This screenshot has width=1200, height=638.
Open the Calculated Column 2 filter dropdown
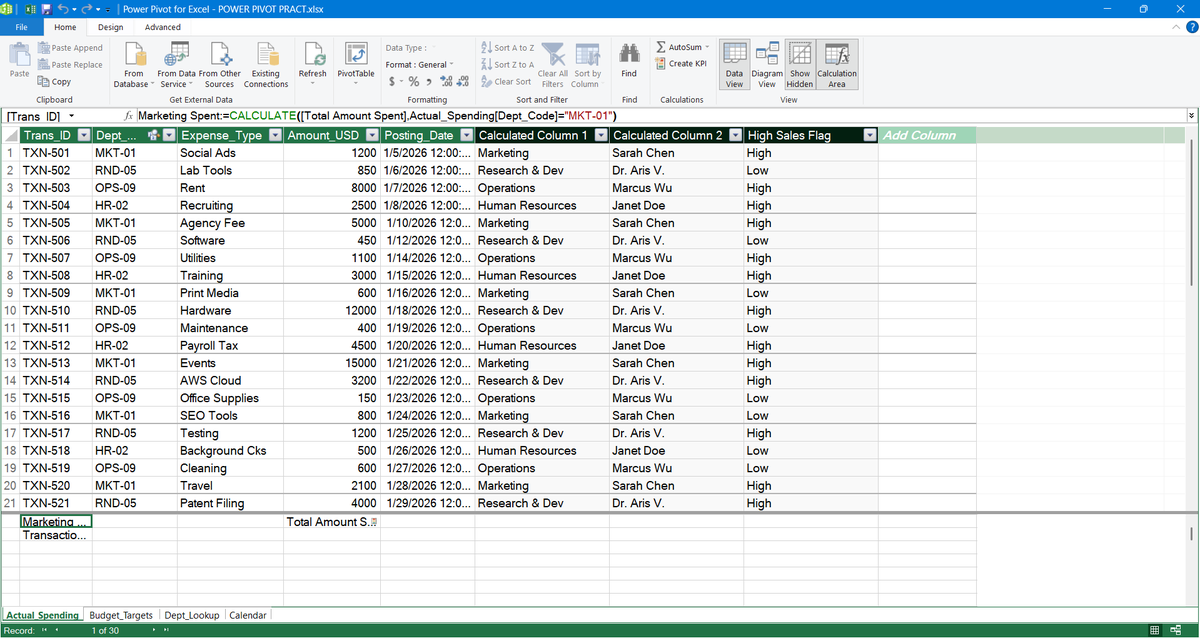[735, 135]
